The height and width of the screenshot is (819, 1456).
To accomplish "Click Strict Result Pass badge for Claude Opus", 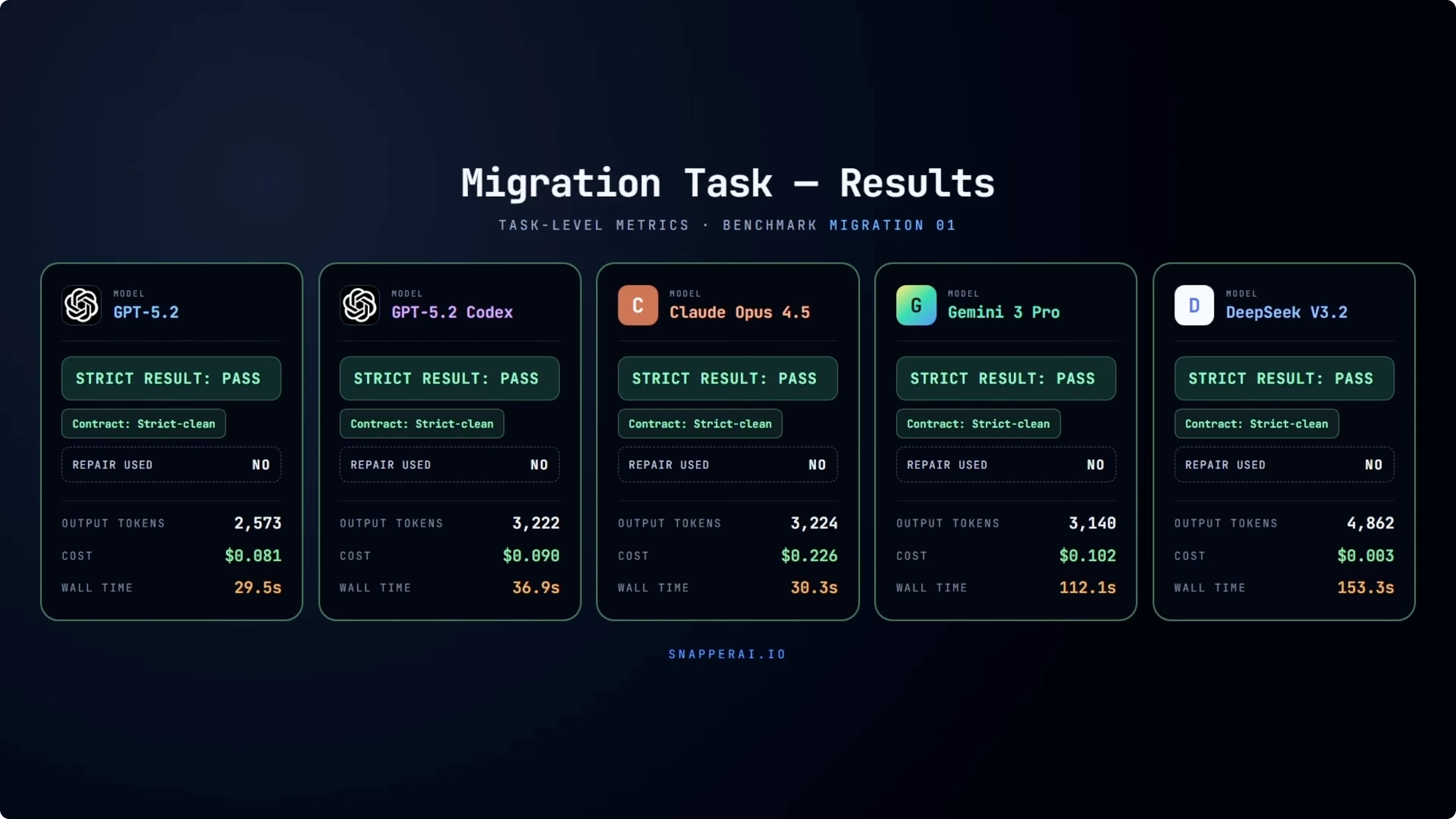I will click(x=728, y=378).
